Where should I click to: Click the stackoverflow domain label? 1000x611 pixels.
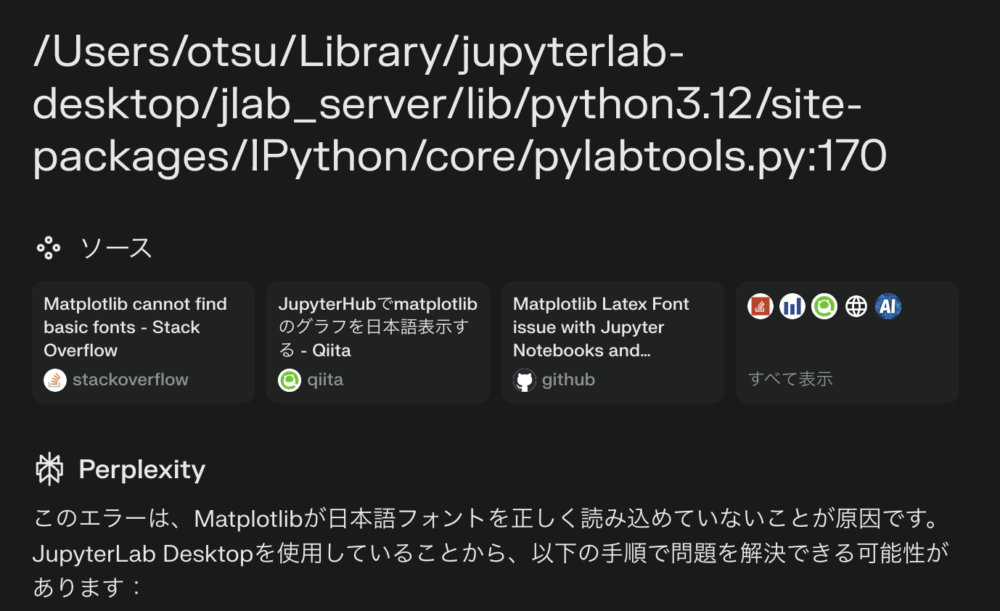(130, 379)
